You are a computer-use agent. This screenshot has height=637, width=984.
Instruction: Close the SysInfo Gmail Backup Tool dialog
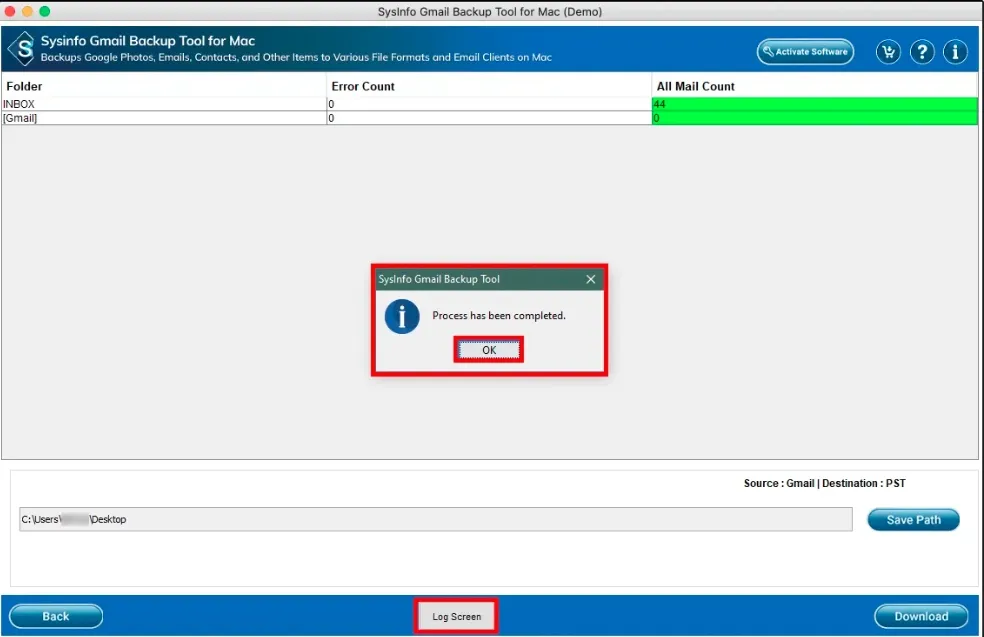point(590,279)
